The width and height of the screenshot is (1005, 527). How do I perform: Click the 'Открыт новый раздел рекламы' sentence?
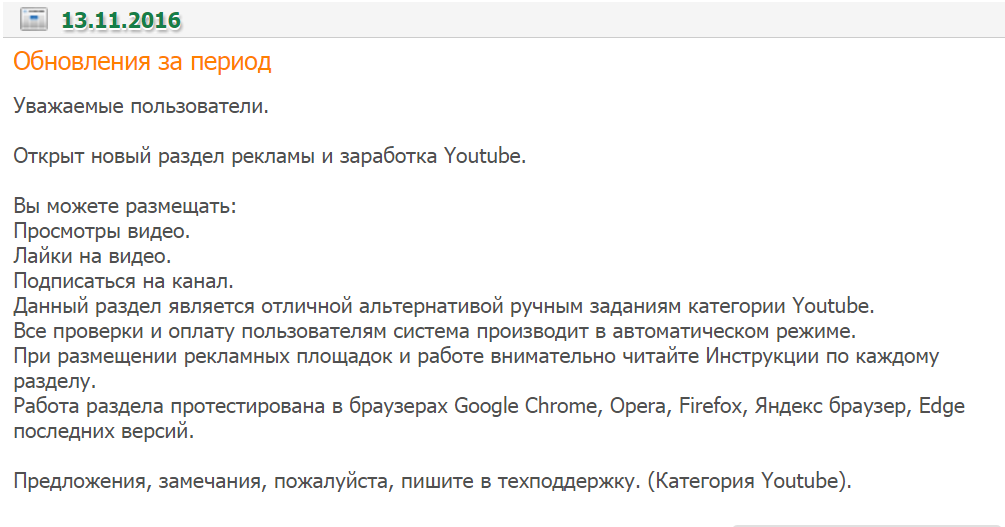coord(270,156)
